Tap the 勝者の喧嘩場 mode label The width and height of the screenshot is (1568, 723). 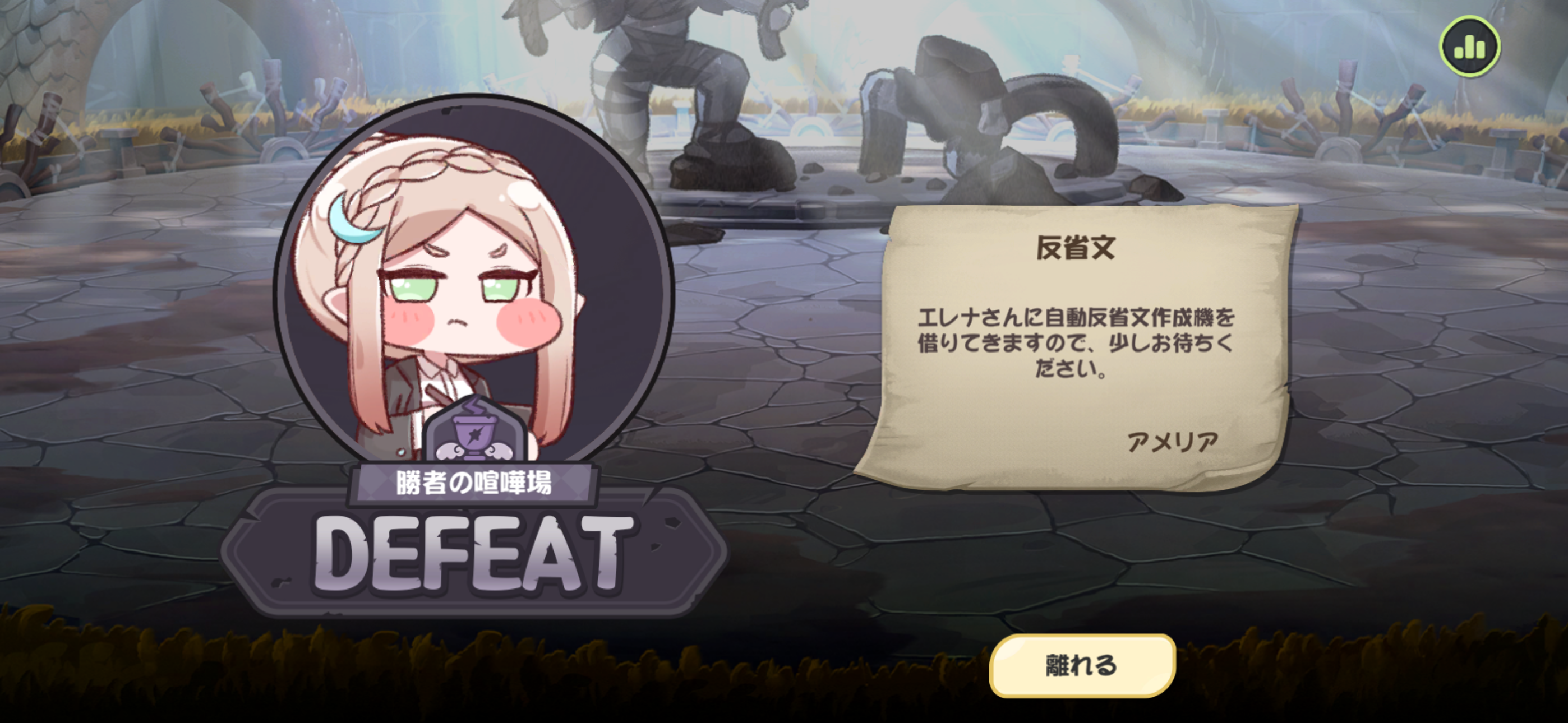(x=473, y=483)
